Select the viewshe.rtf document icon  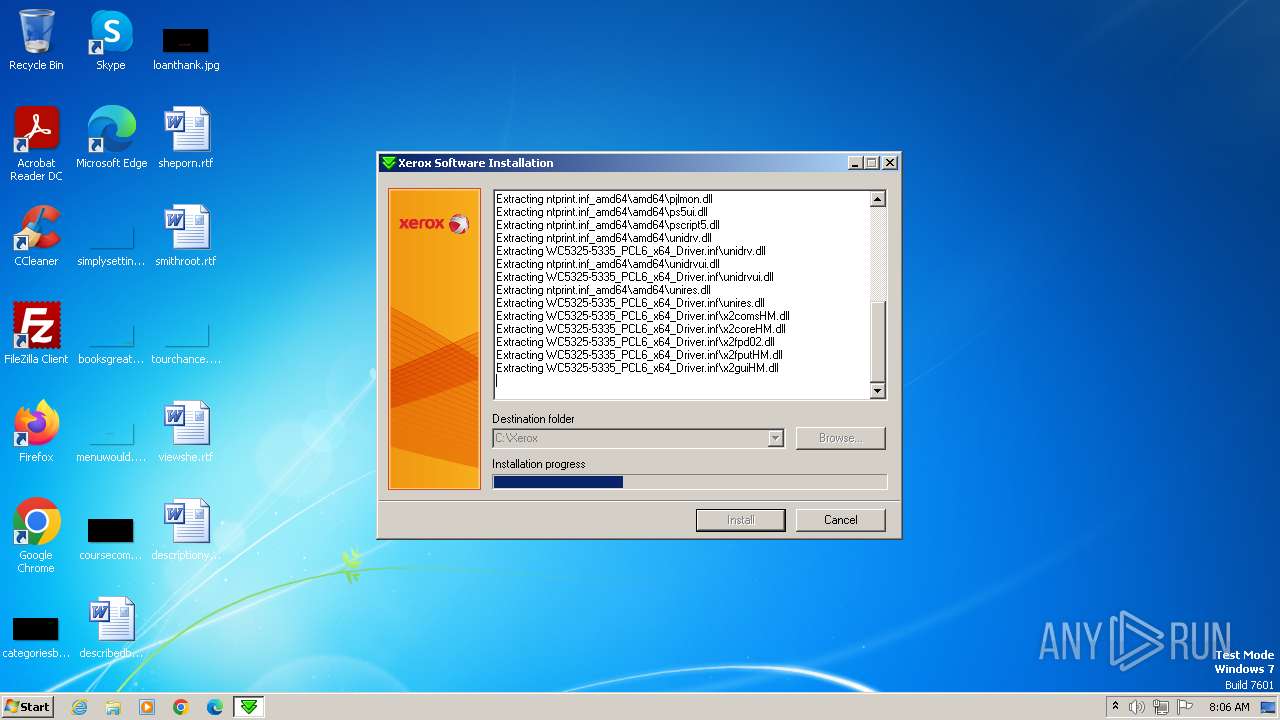click(185, 431)
